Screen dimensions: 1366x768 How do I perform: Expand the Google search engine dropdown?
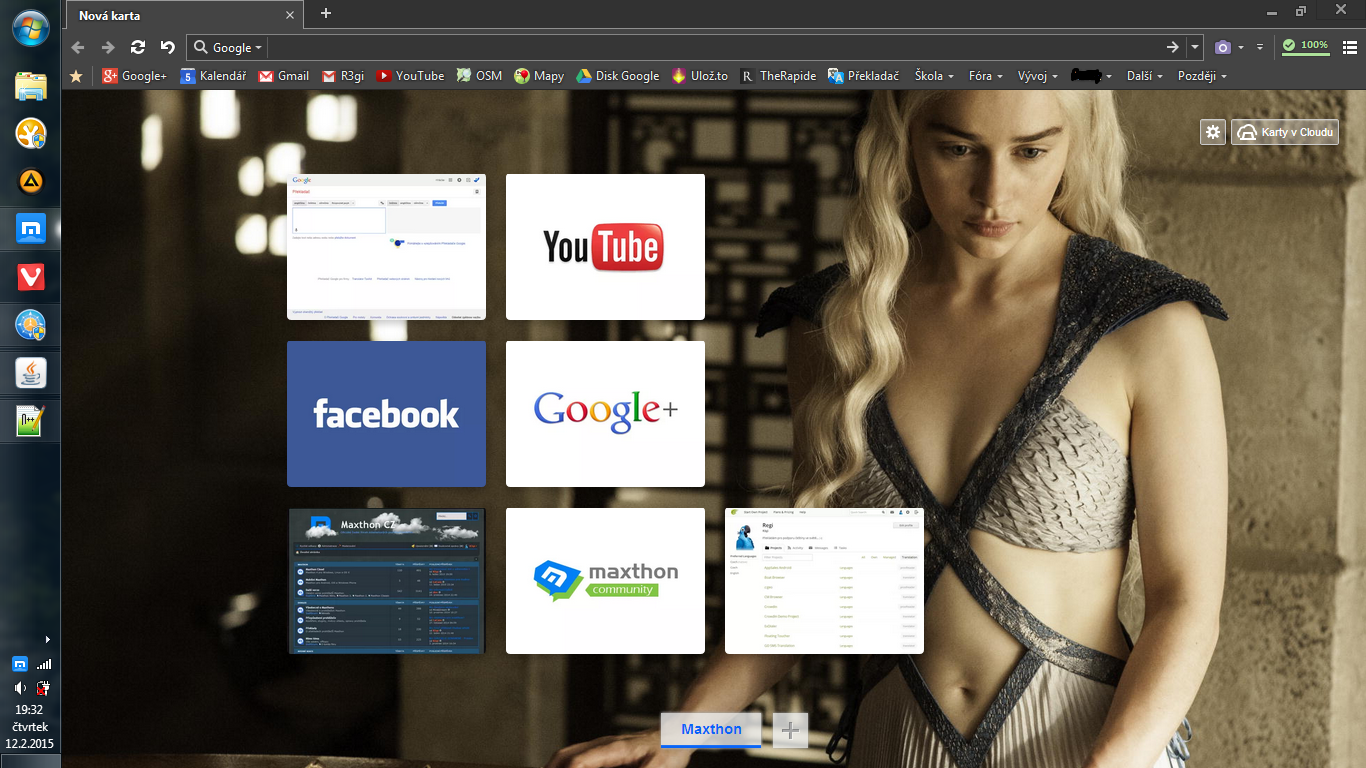(x=229, y=47)
